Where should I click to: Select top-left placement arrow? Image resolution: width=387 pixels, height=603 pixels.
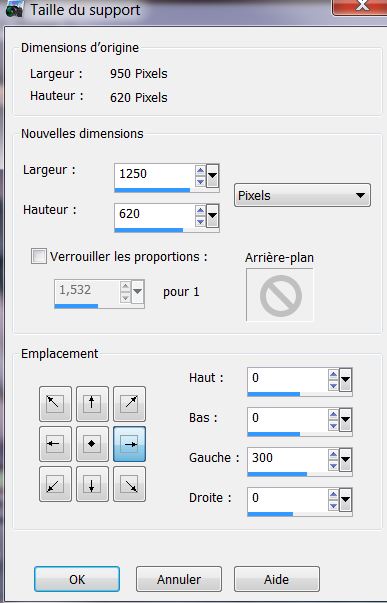[55, 403]
